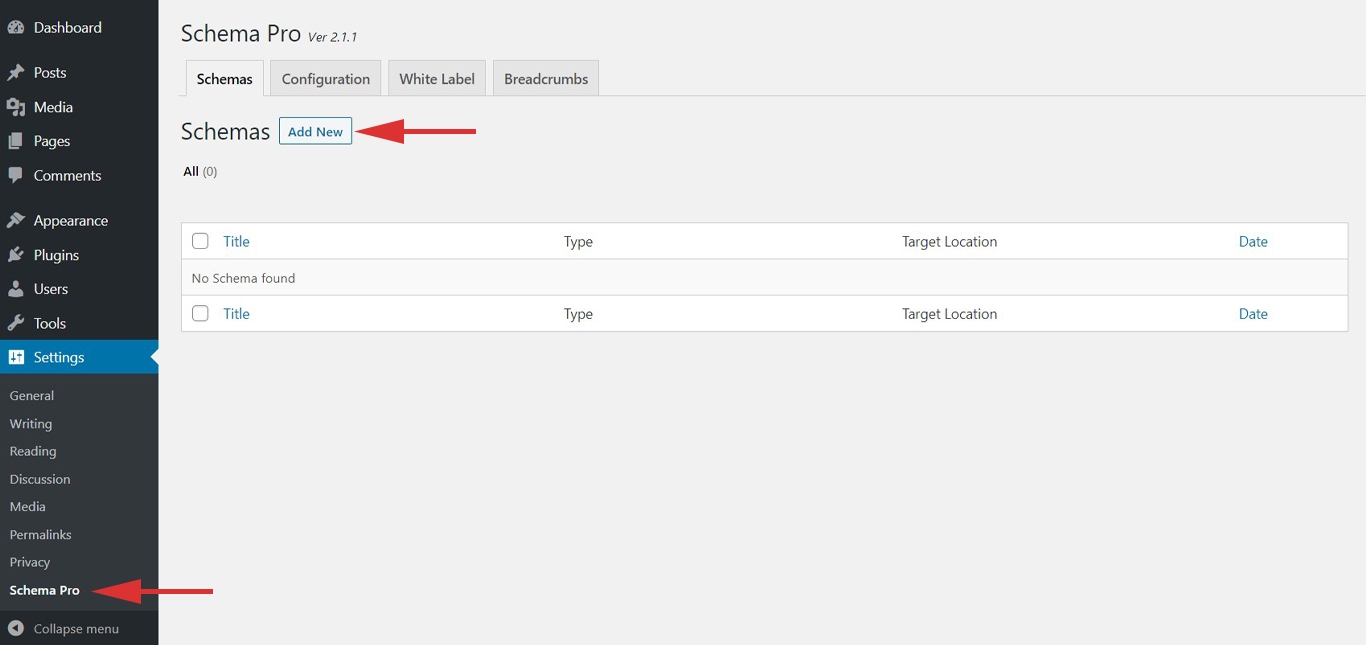Image resolution: width=1366 pixels, height=645 pixels.
Task: Select the Posts icon in the sidebar
Action: pos(16,72)
